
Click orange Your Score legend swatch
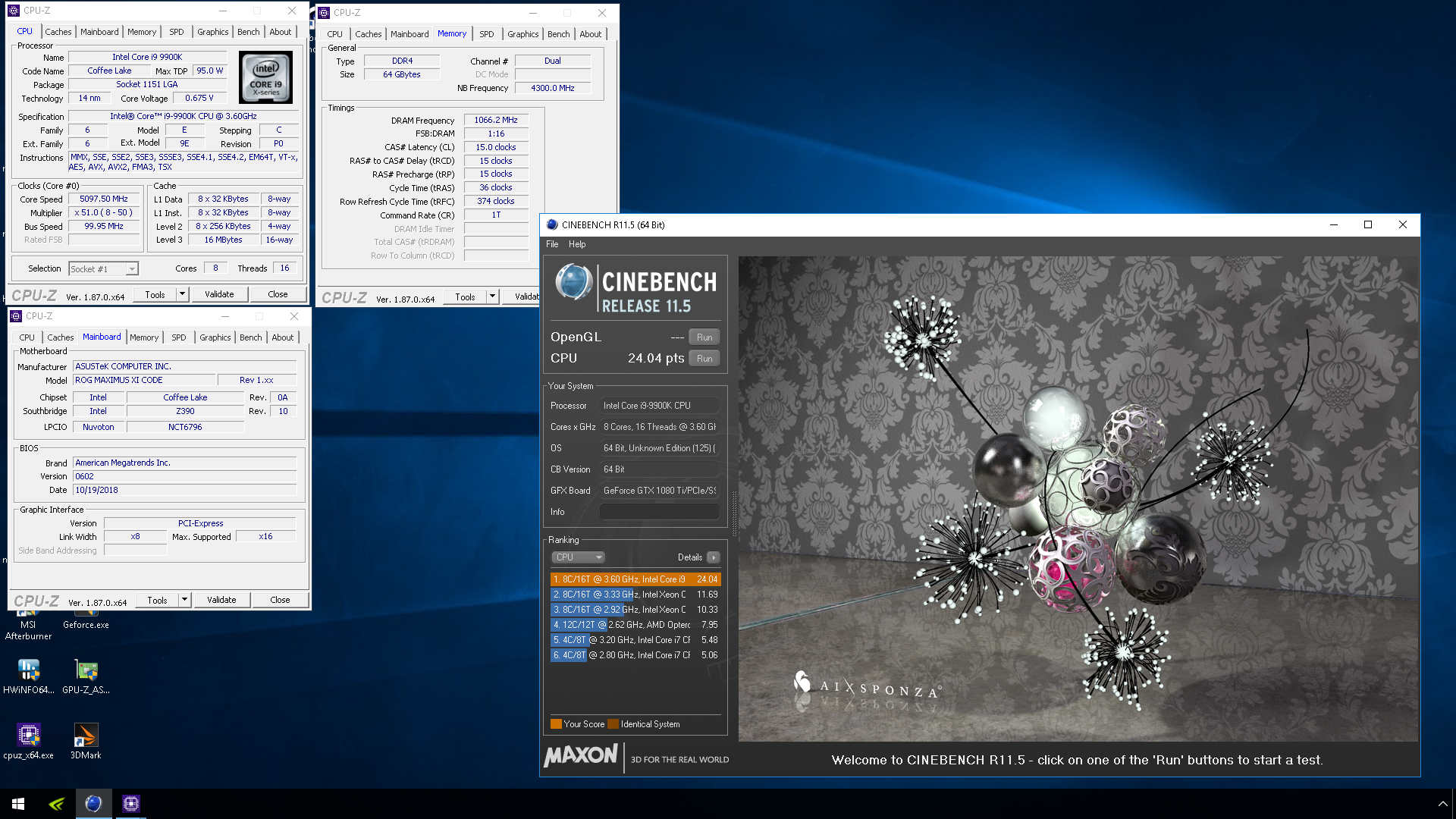[x=556, y=724]
